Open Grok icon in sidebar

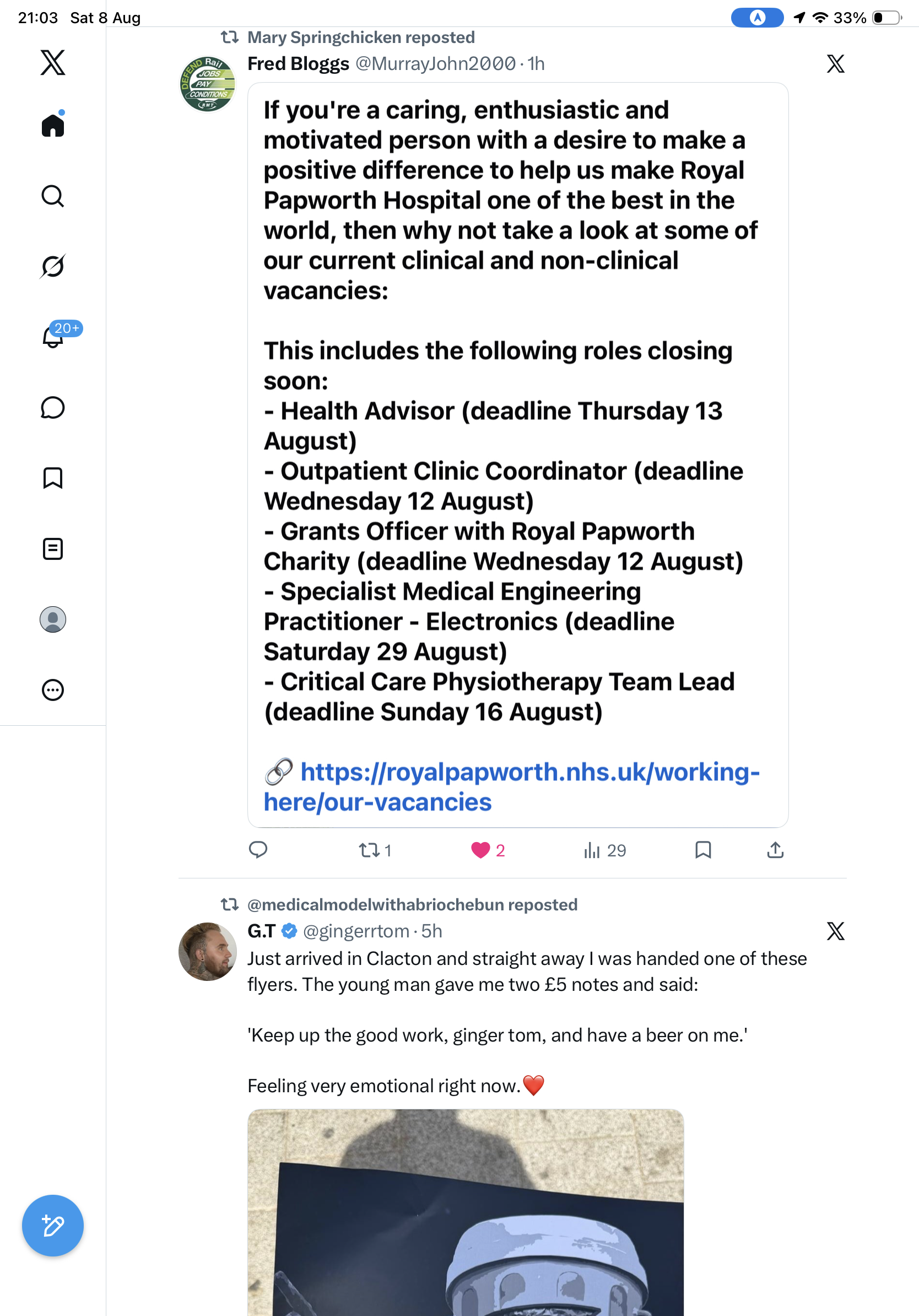click(53, 266)
